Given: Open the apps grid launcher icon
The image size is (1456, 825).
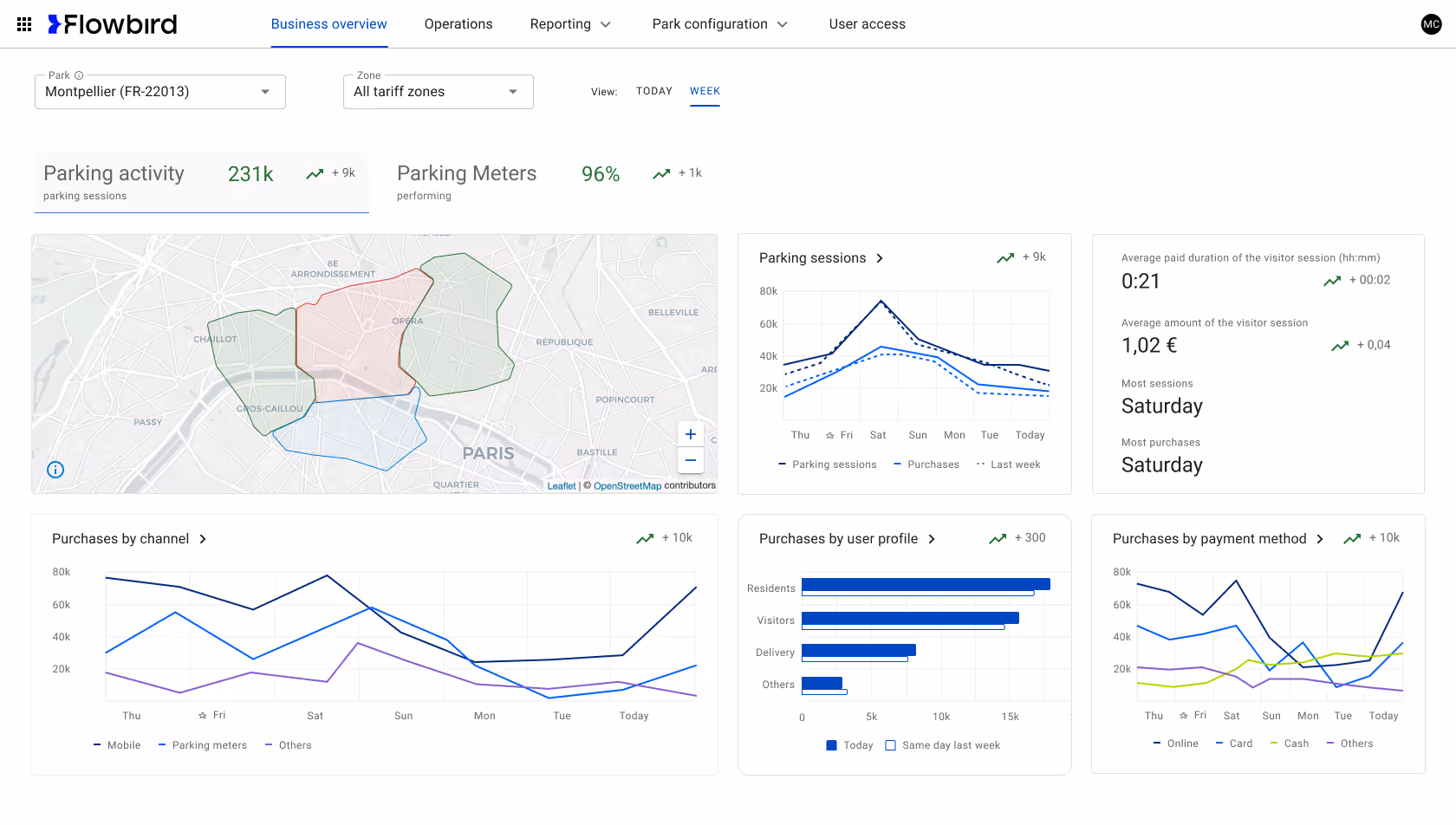Looking at the screenshot, I should [x=24, y=24].
